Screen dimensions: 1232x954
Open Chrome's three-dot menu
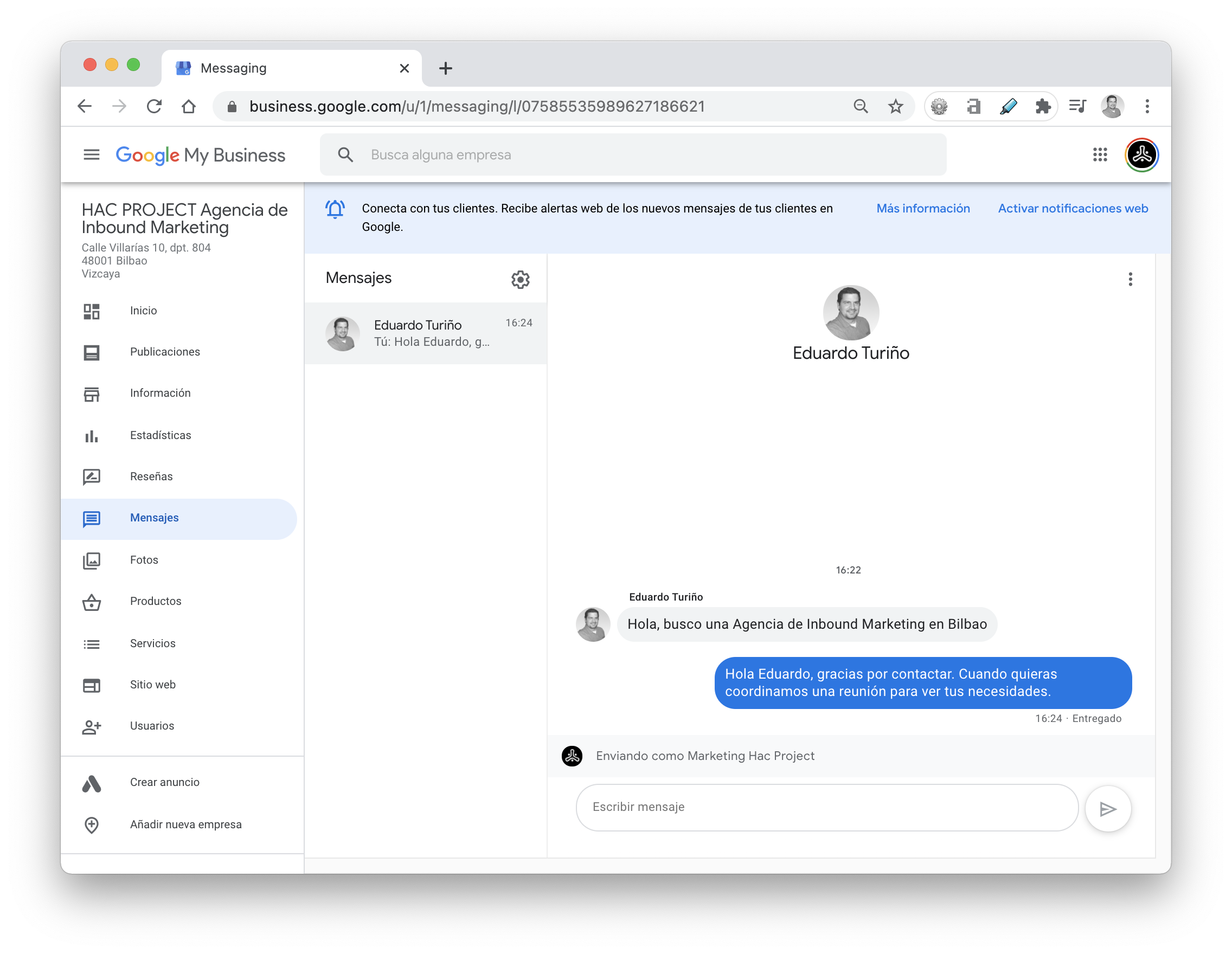1147,107
